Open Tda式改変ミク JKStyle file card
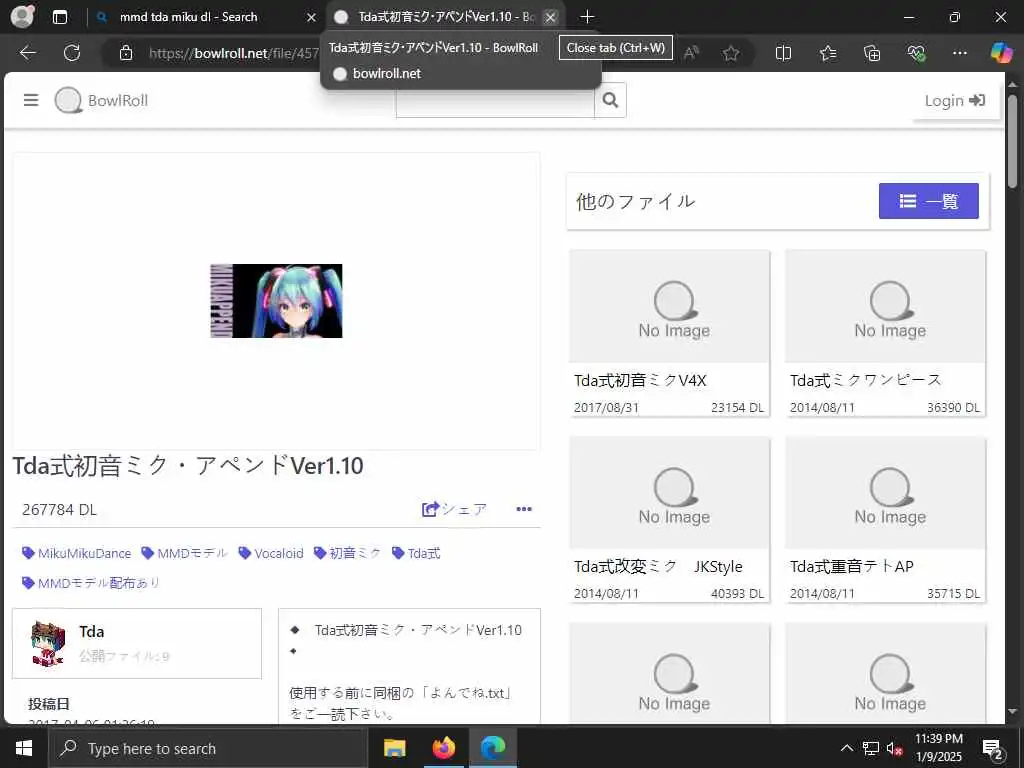The image size is (1024, 768). coord(669,519)
